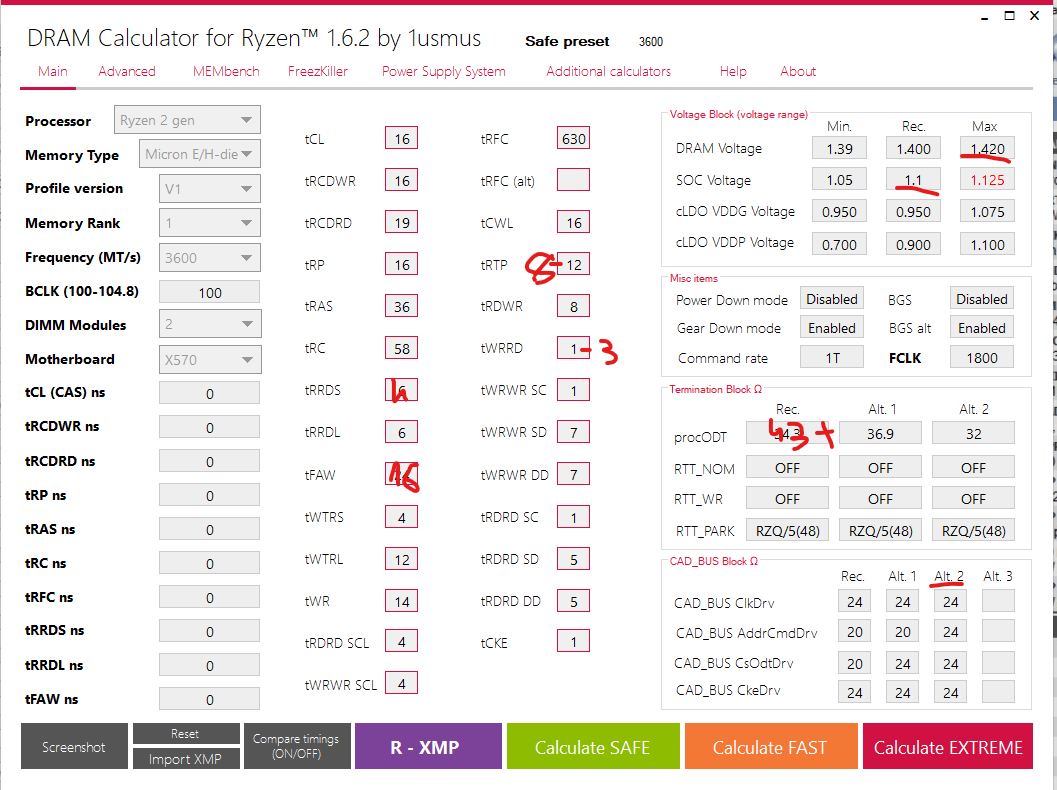Click the tFAW ns input field
This screenshot has height=790, width=1057.
coord(210,699)
